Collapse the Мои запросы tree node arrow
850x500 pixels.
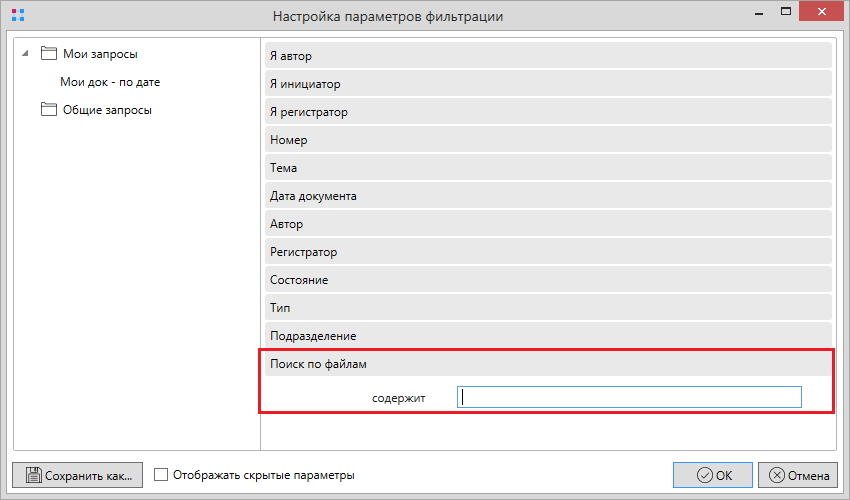click(25, 54)
